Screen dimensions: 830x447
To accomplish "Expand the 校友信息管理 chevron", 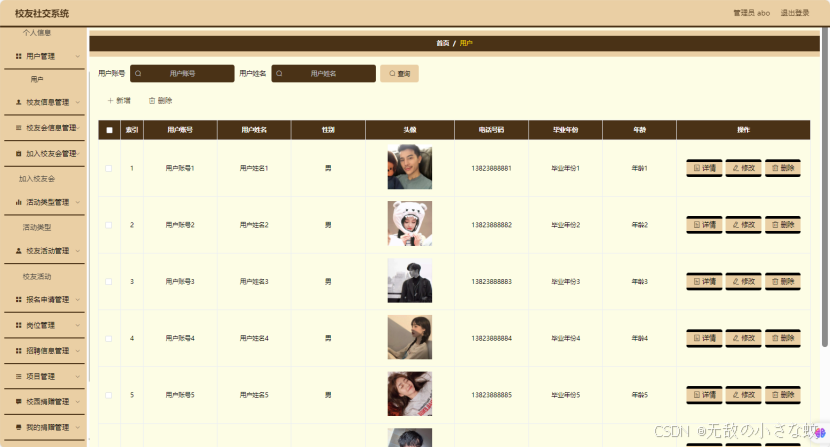I will [78, 102].
